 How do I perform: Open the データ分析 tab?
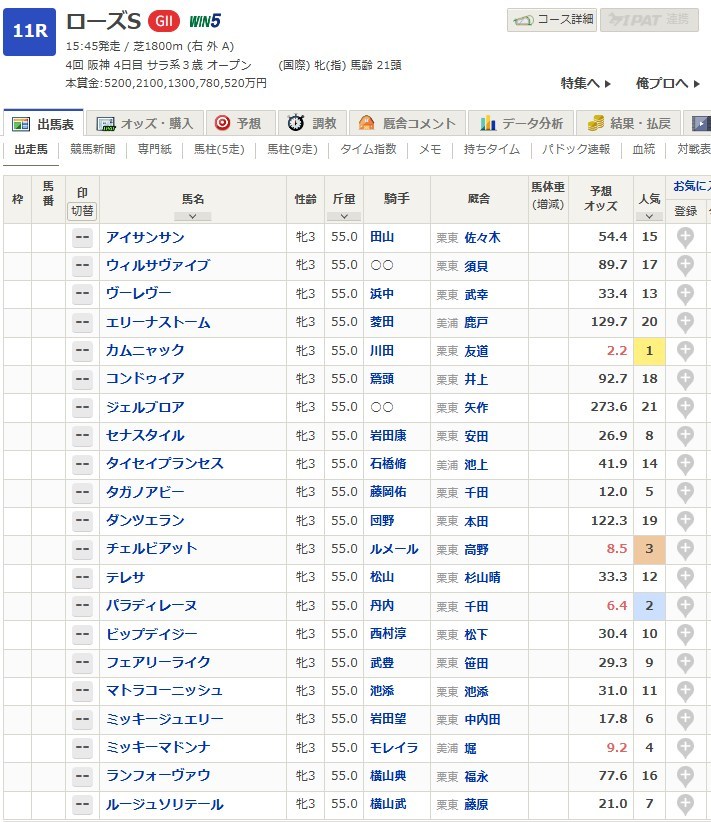point(521,124)
